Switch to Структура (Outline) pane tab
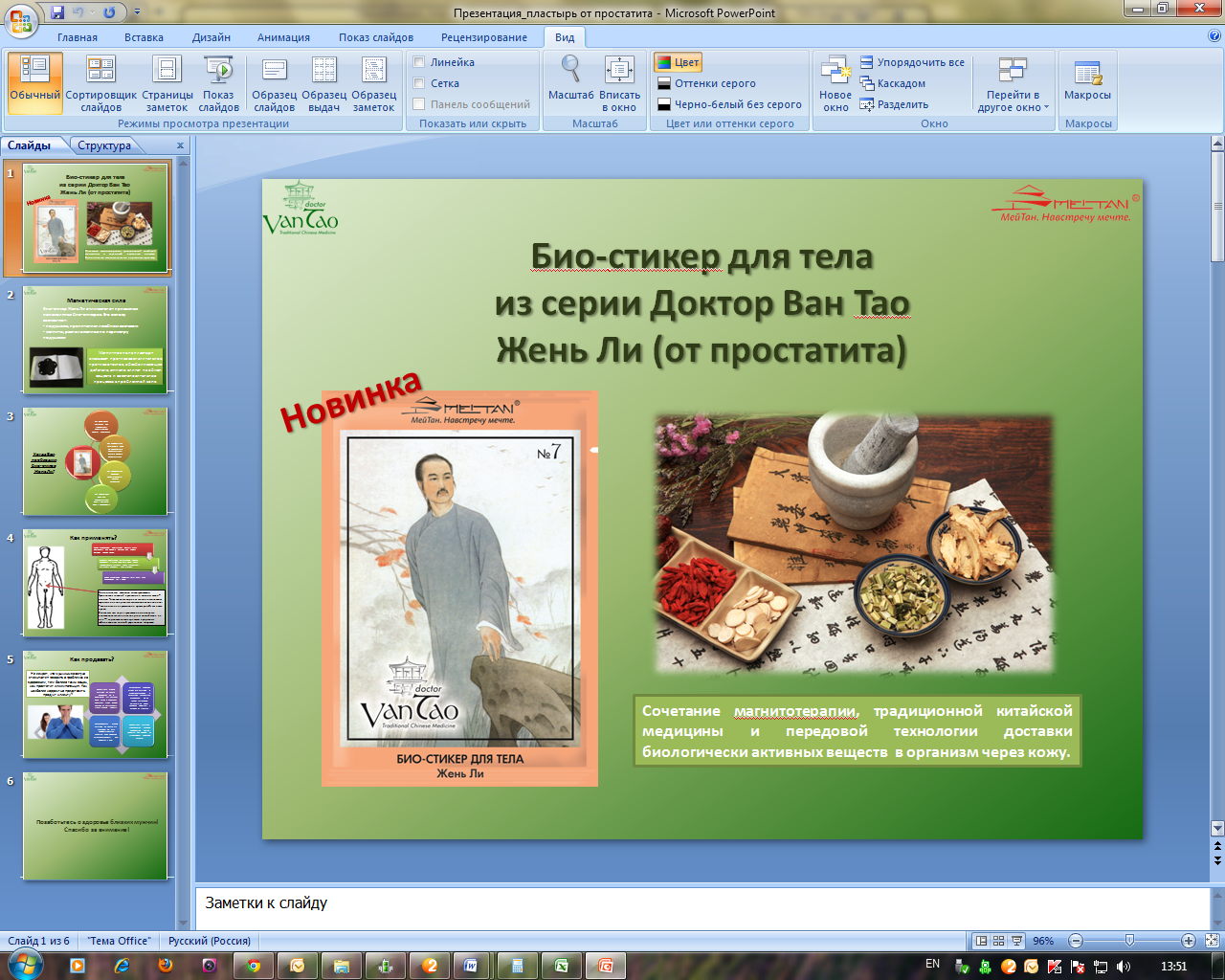Viewport: 1225px width, 980px height. click(104, 145)
